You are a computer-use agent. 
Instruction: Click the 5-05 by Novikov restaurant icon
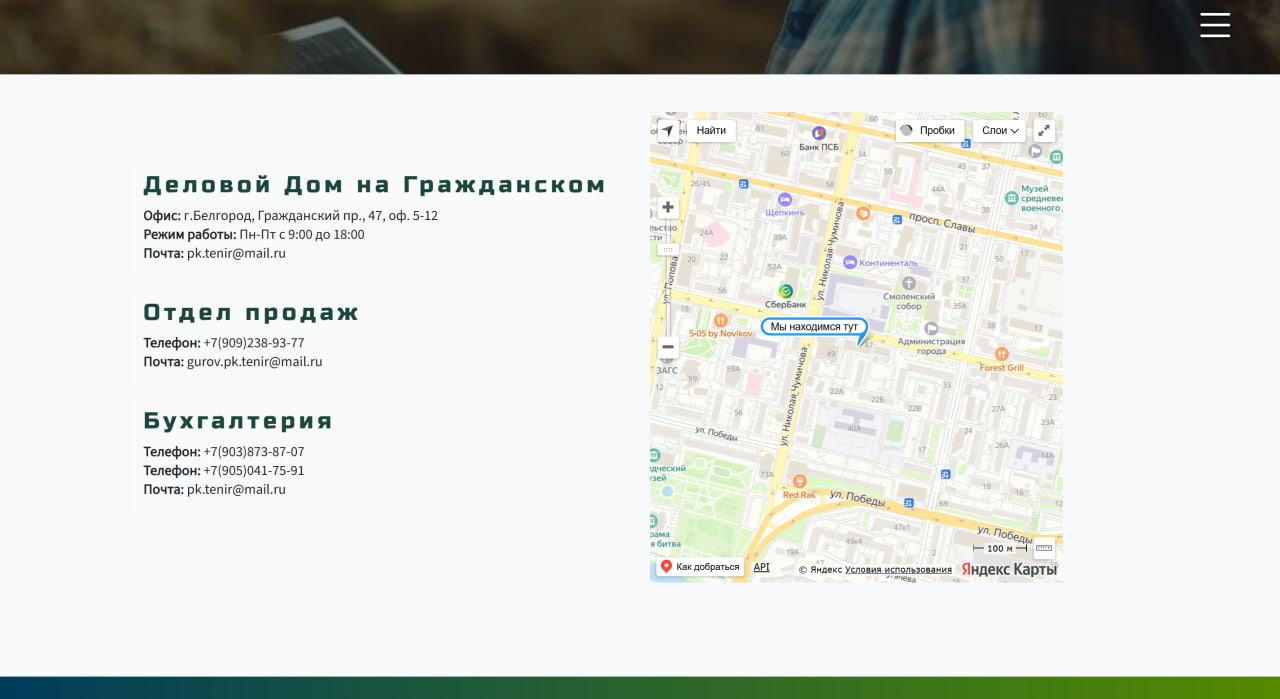[x=721, y=320]
